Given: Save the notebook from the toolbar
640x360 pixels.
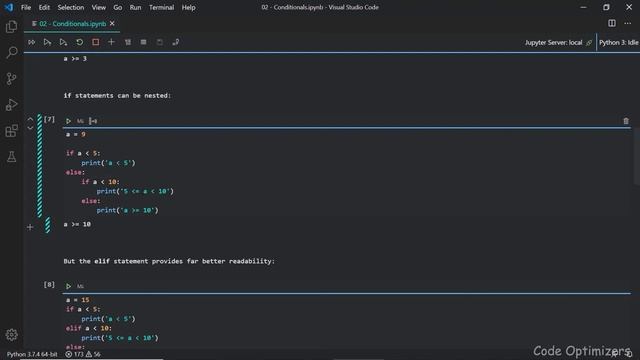Looking at the screenshot, I should [x=160, y=42].
